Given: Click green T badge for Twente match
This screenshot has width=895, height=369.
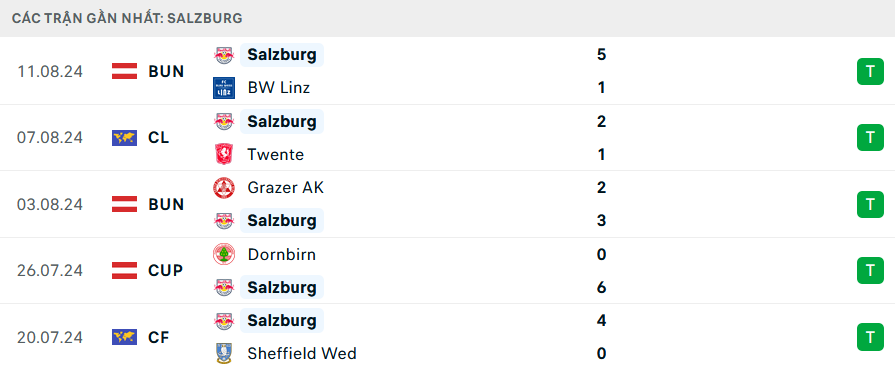Looking at the screenshot, I should 870,138.
